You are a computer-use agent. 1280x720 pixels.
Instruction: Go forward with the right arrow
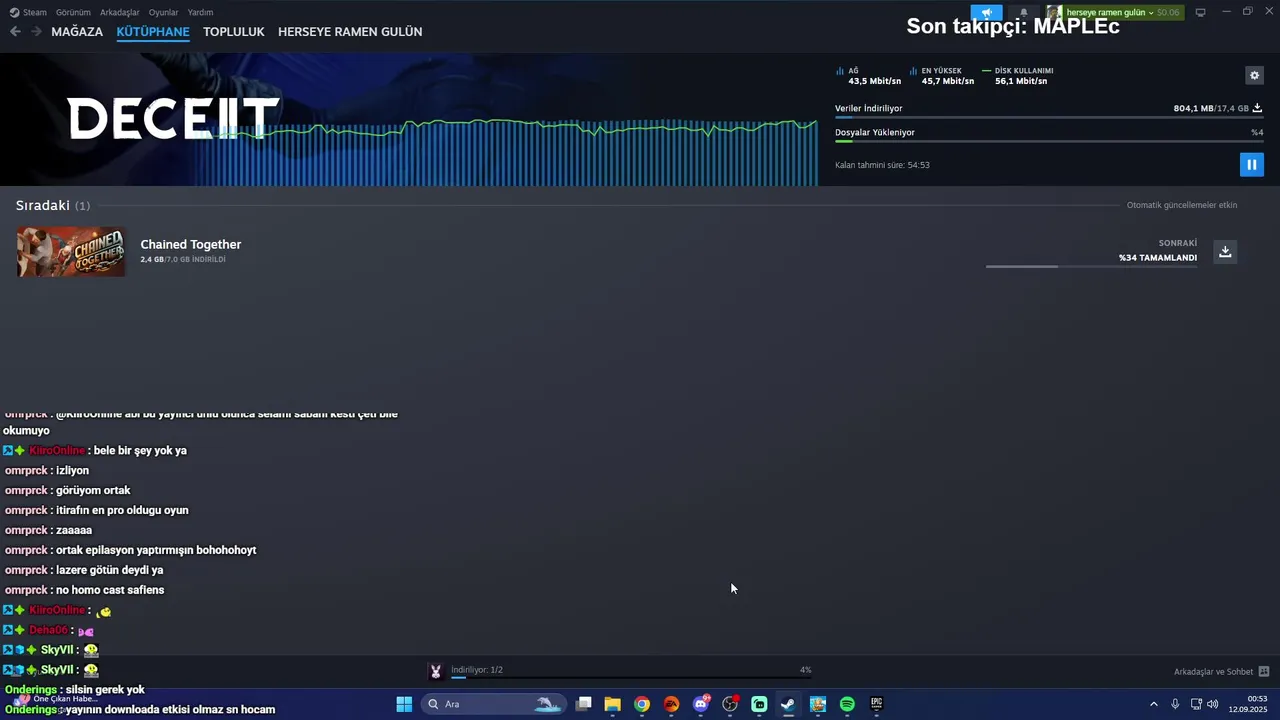pos(36,31)
